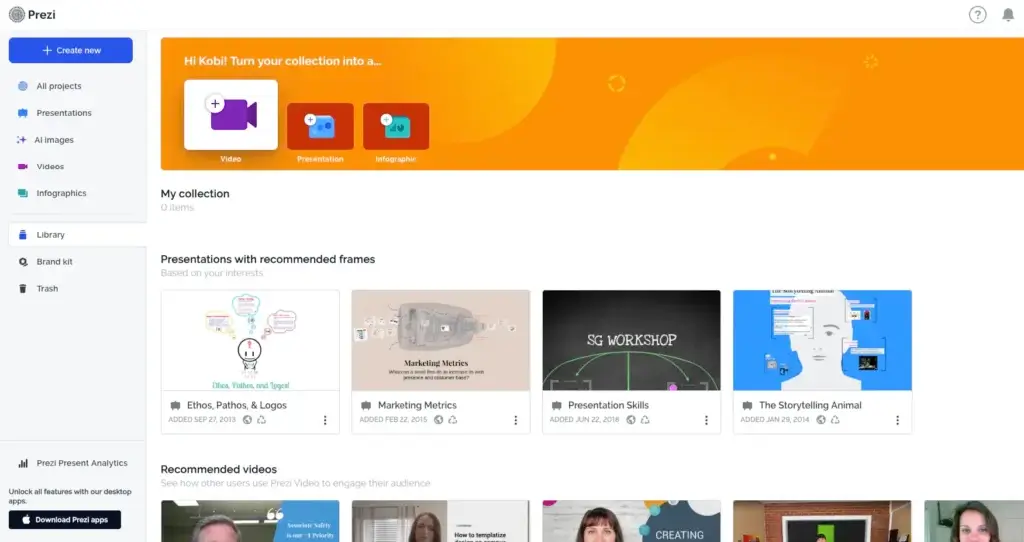
Task: Click the Create new button
Action: pos(71,50)
